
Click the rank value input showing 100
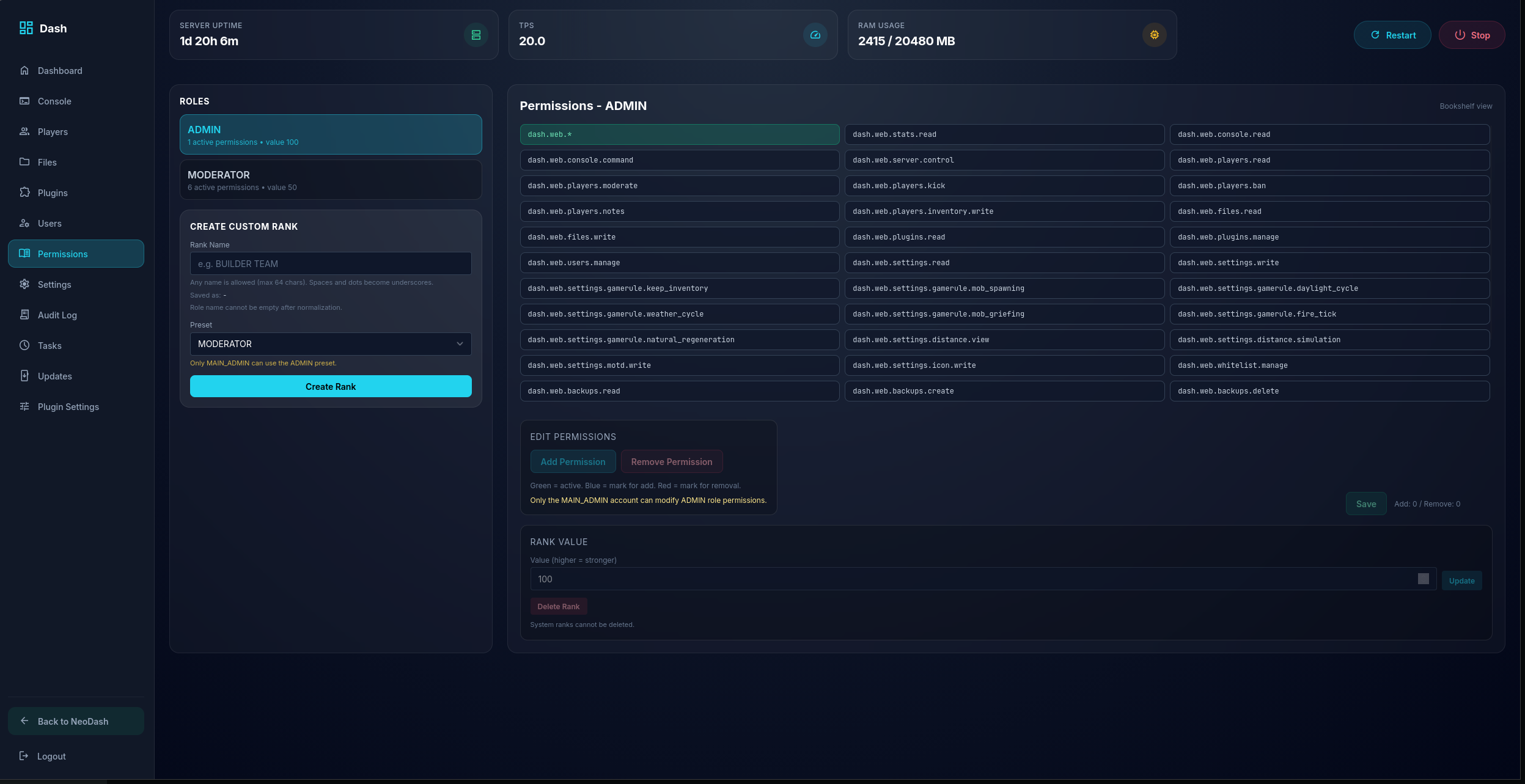tap(983, 579)
